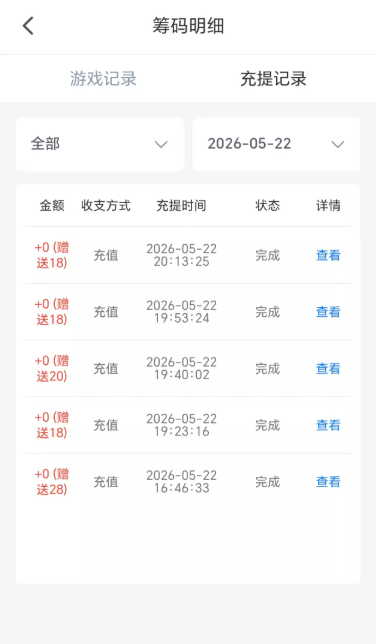376x644 pixels.
Task: Click 查看 on the 19:40:02 row
Action: [328, 368]
